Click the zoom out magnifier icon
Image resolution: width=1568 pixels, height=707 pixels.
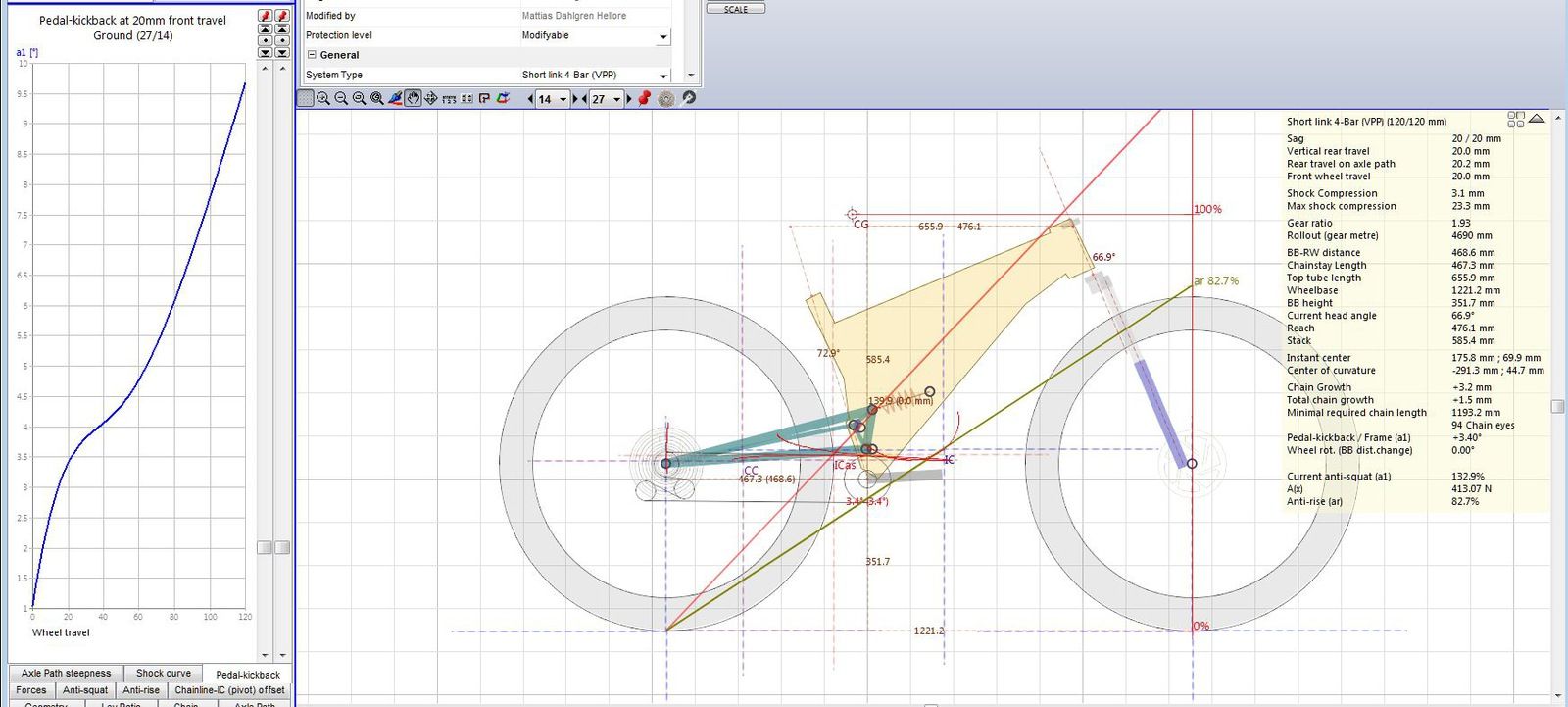341,99
